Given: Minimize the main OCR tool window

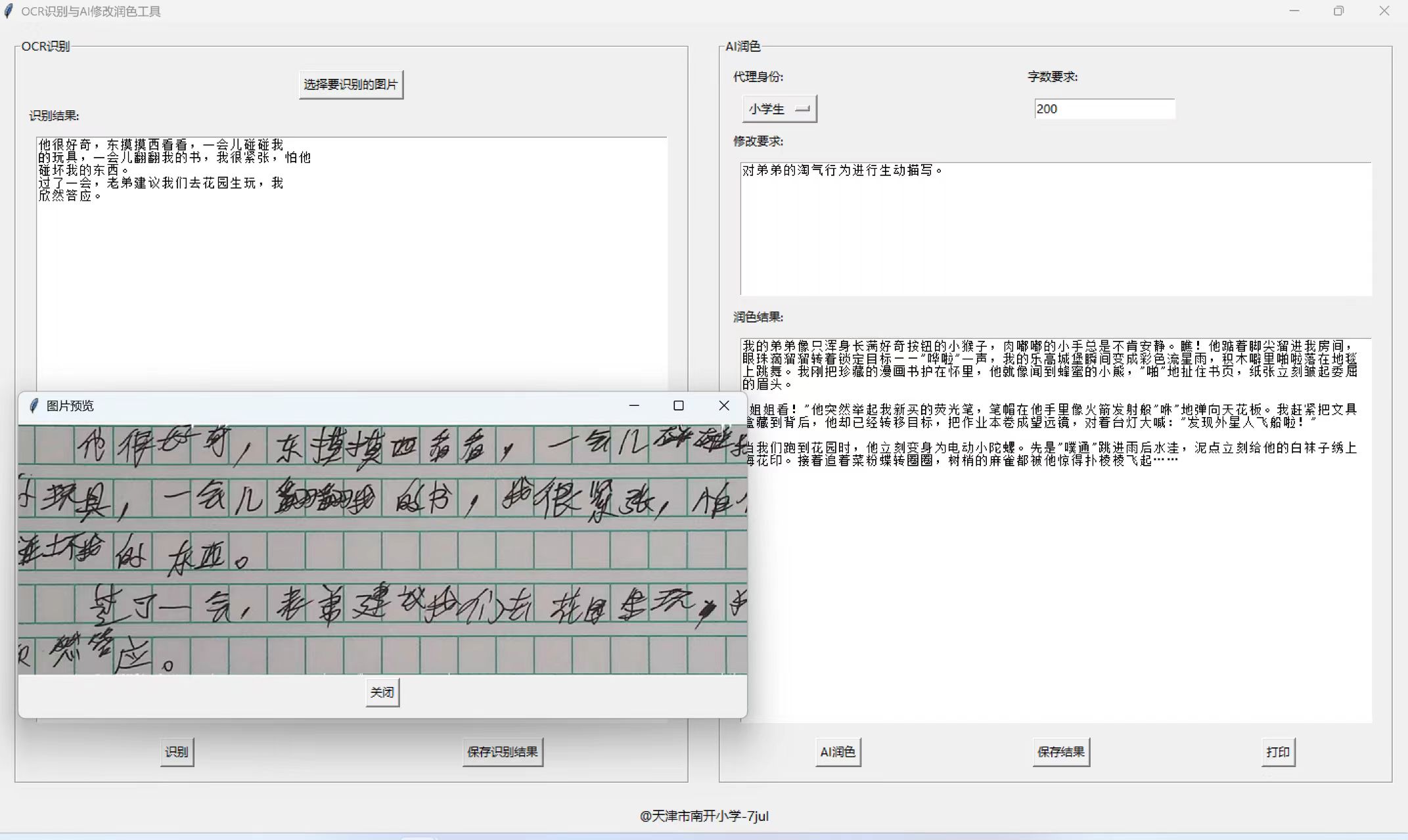Looking at the screenshot, I should coord(1294,11).
